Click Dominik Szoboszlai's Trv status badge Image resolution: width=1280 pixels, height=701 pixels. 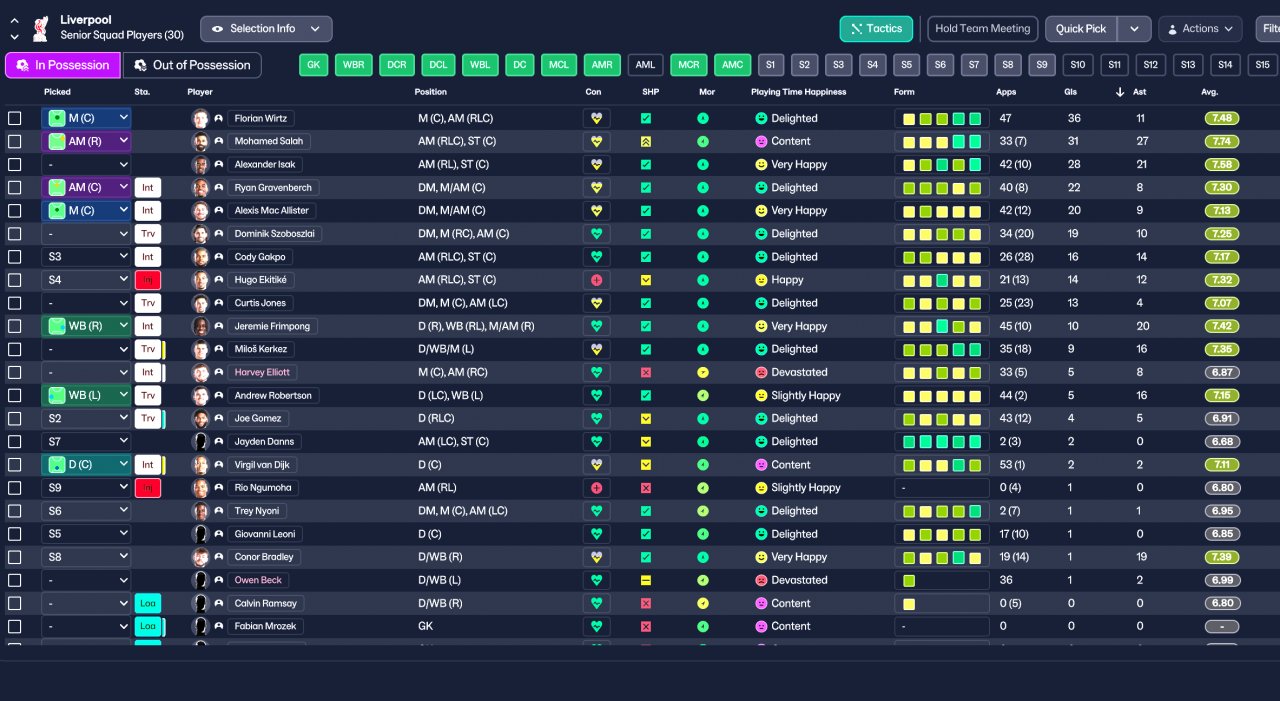[147, 234]
